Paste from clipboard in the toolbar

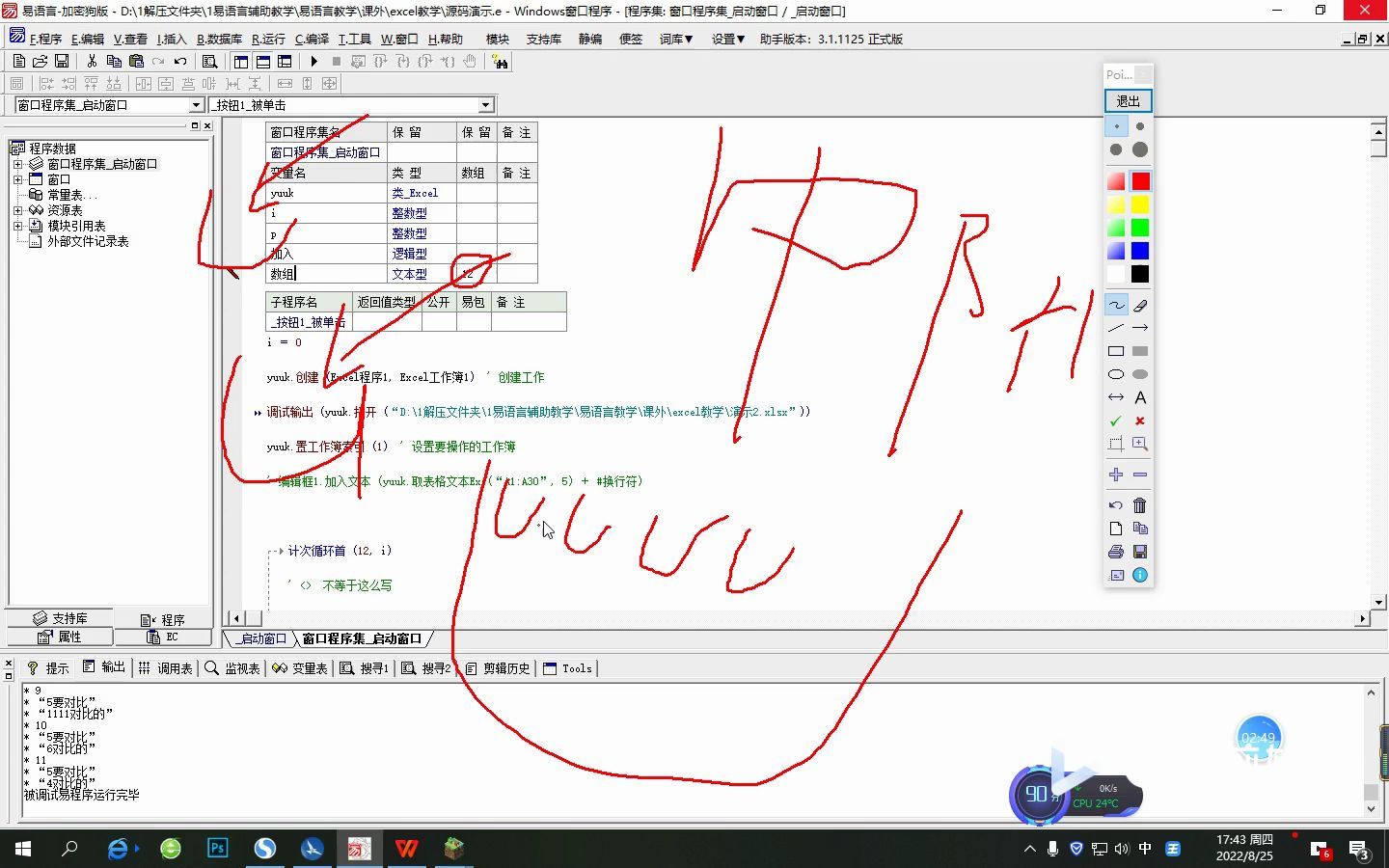click(x=136, y=61)
